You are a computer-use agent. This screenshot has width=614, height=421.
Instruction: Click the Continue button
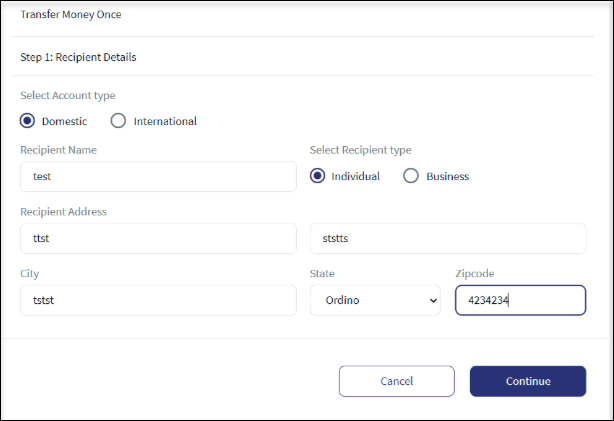[528, 381]
